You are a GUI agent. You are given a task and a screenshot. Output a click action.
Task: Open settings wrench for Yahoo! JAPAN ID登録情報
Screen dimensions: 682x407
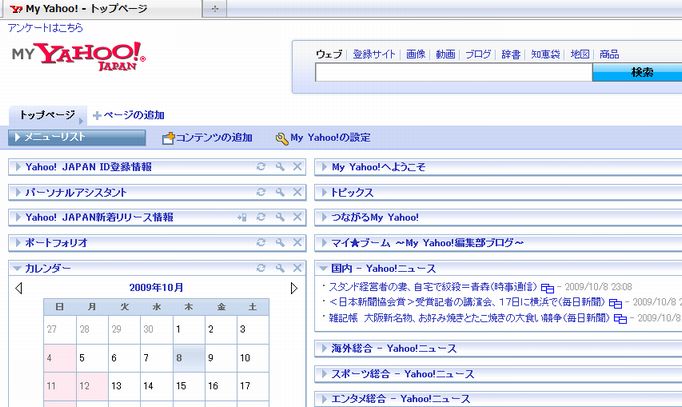(x=280, y=167)
